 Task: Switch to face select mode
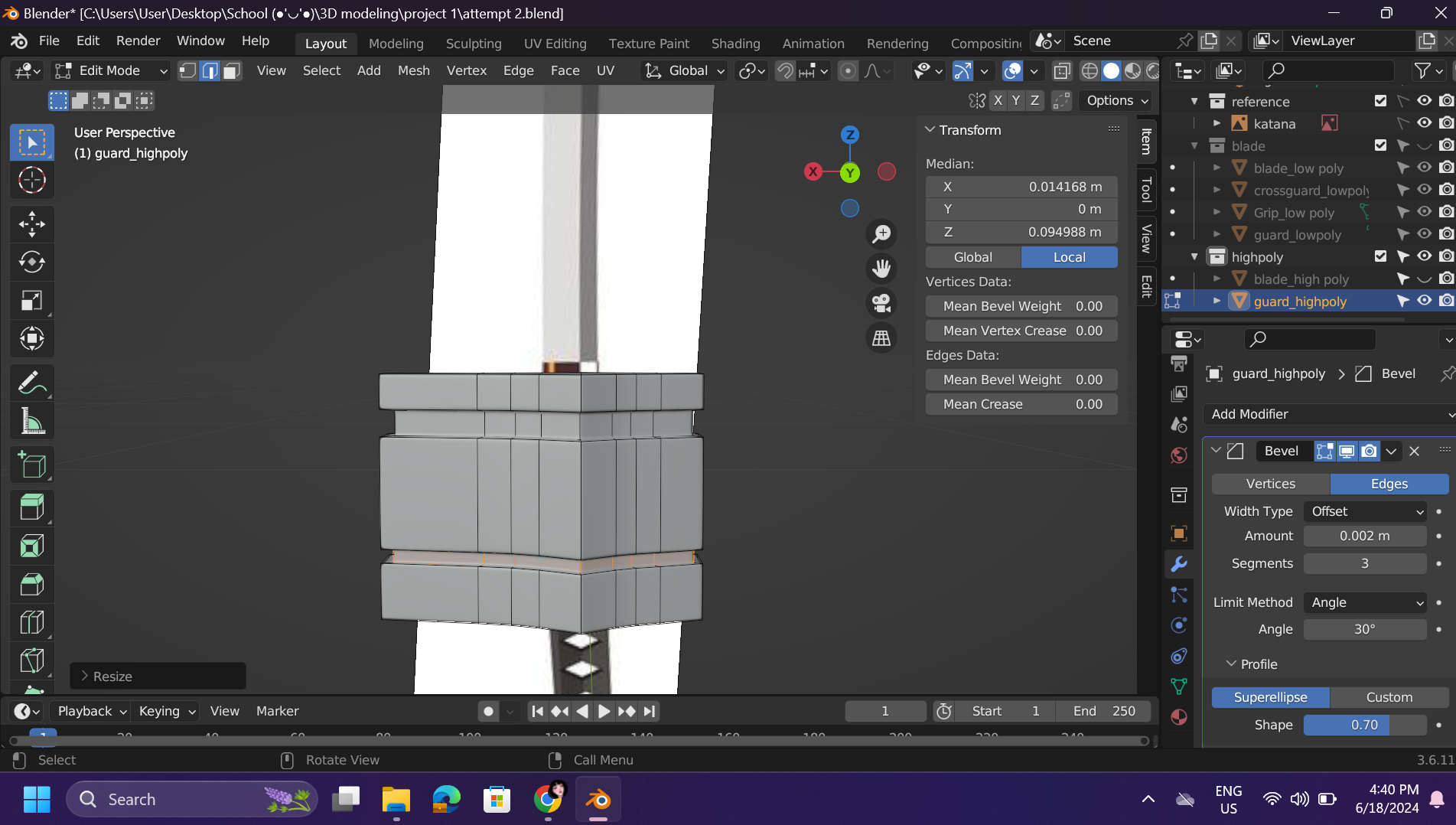click(x=232, y=70)
